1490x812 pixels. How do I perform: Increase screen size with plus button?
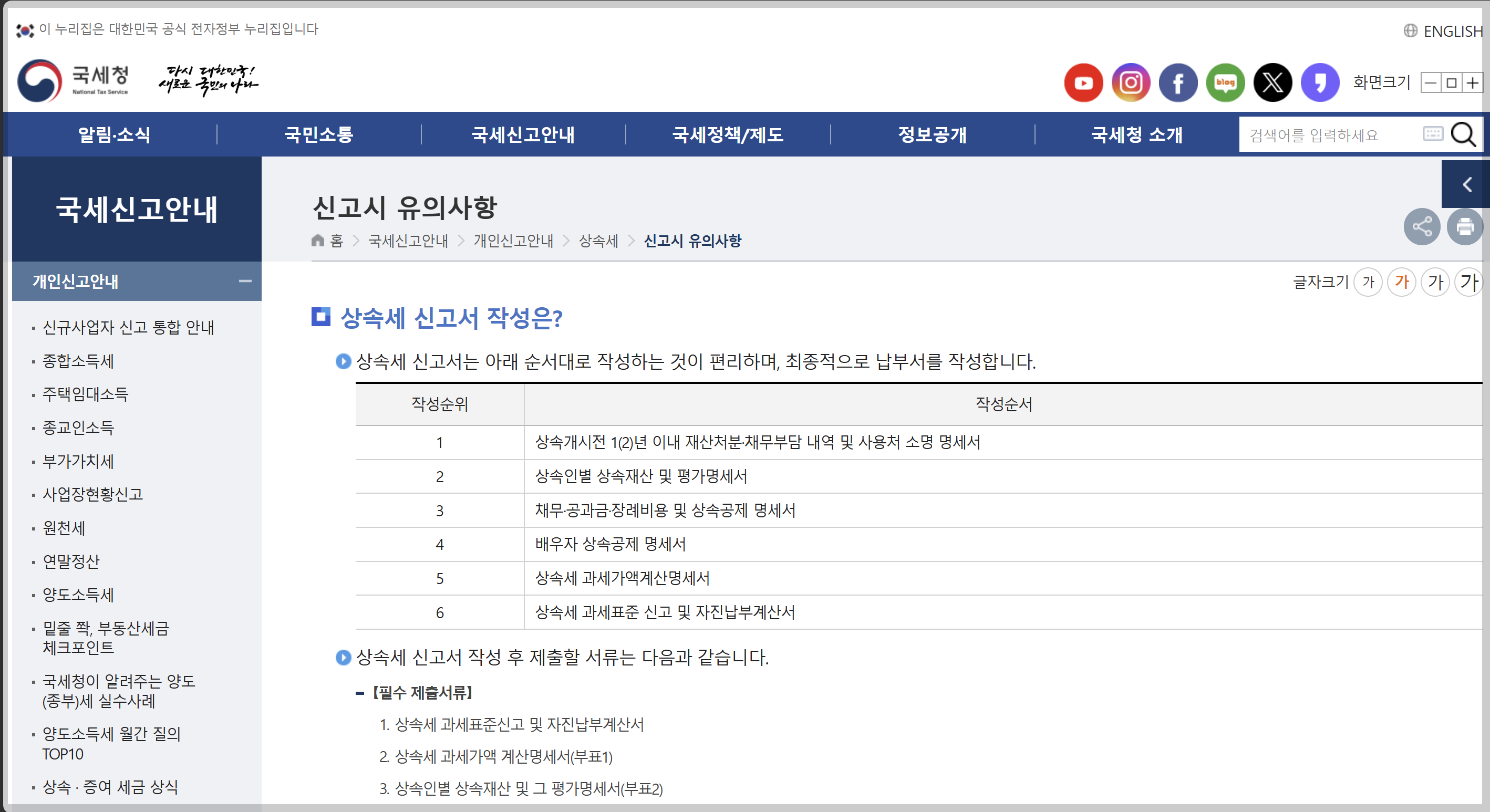[1472, 82]
